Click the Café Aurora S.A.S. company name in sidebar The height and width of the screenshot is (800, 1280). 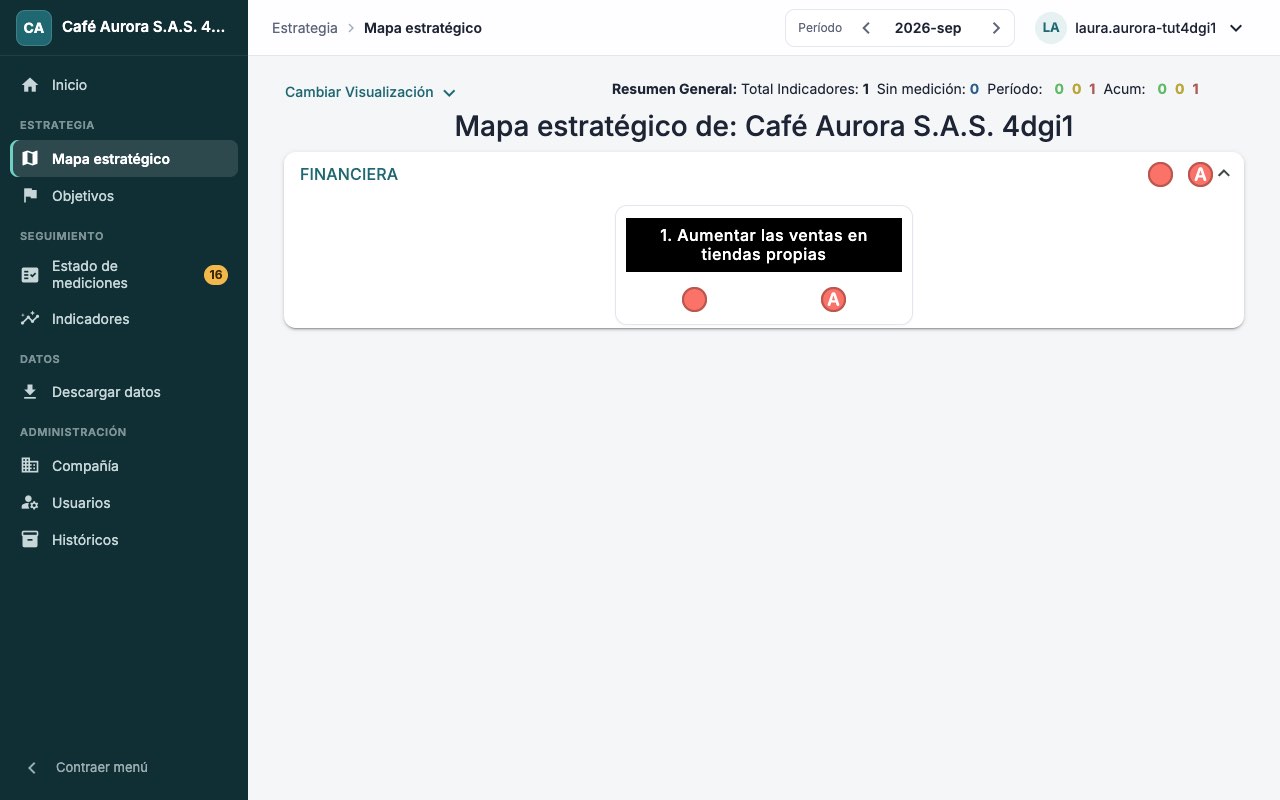[x=143, y=27]
